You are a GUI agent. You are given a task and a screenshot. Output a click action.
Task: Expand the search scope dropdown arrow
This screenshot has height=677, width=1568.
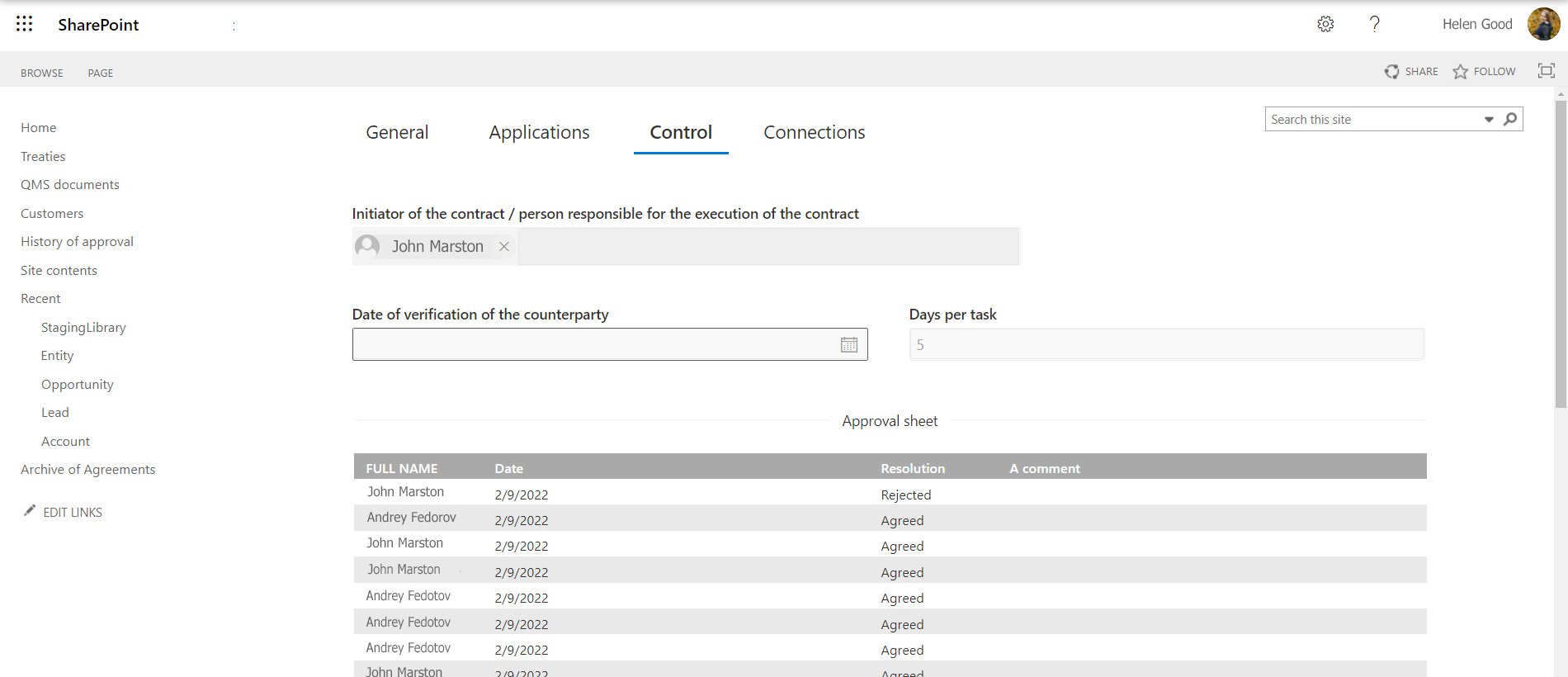[x=1489, y=120]
